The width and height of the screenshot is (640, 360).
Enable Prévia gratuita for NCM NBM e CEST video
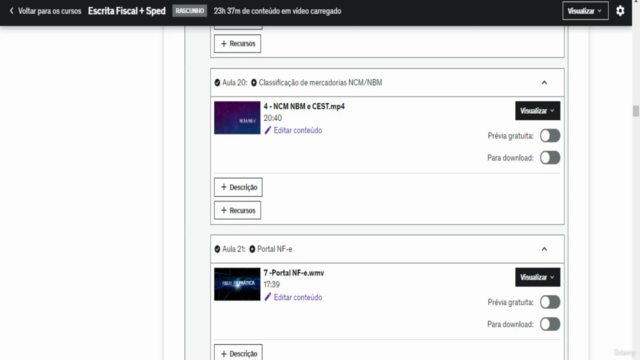pyautogui.click(x=550, y=136)
